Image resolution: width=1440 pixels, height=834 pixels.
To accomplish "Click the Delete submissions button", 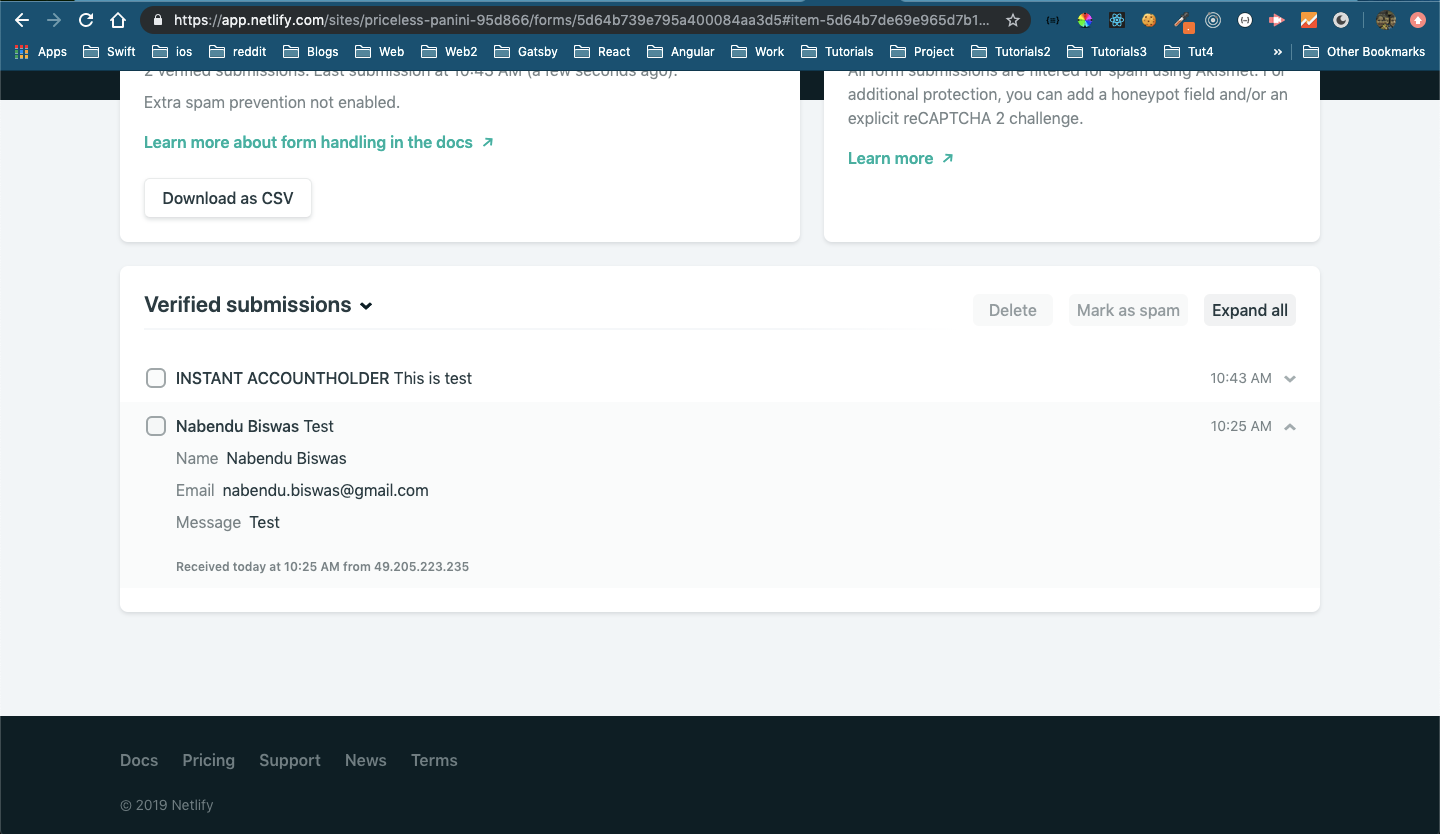I will [1013, 310].
